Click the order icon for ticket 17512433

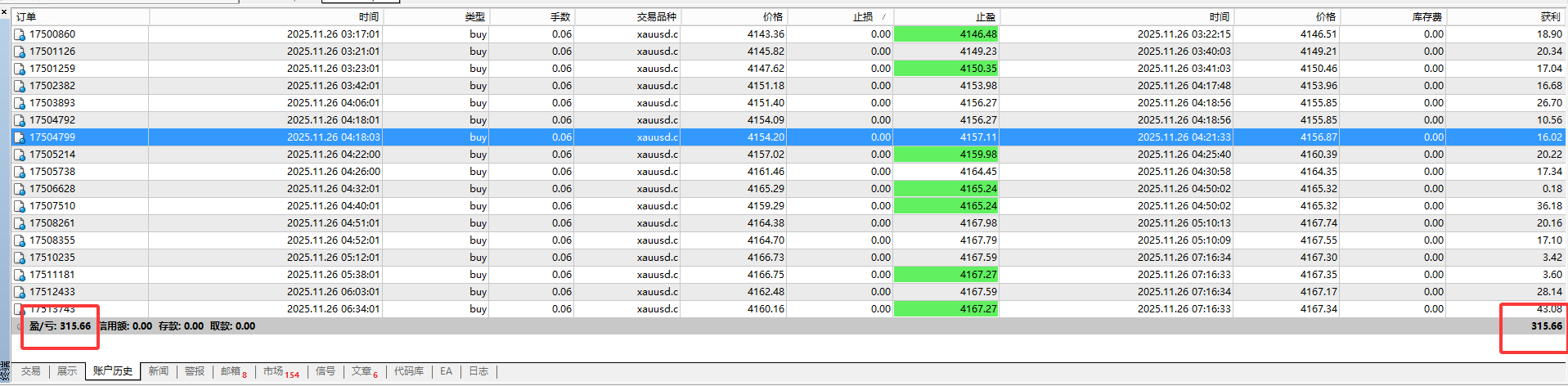[x=20, y=292]
